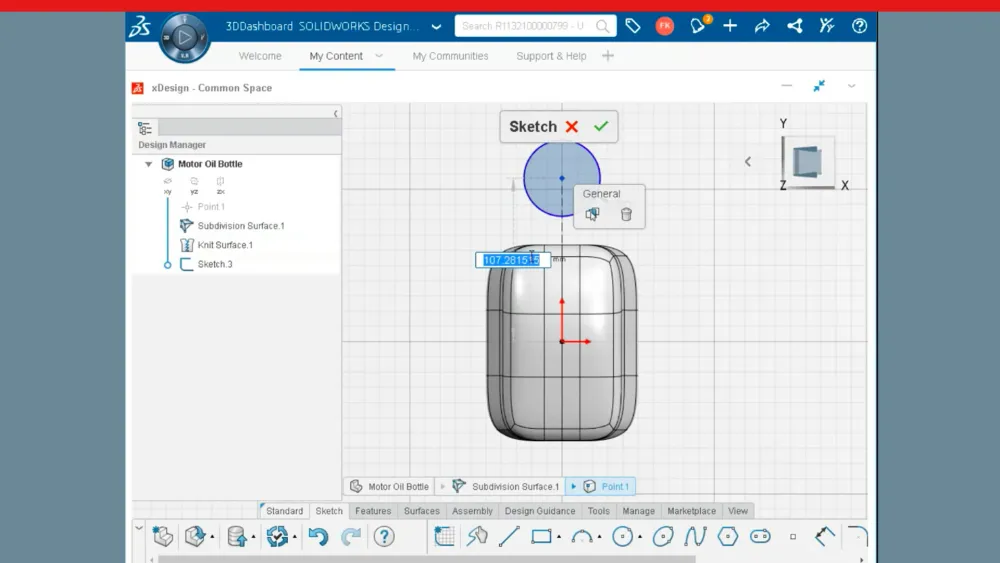This screenshot has height=563, width=1000.
Task: Click the dimension value input field
Action: click(512, 260)
